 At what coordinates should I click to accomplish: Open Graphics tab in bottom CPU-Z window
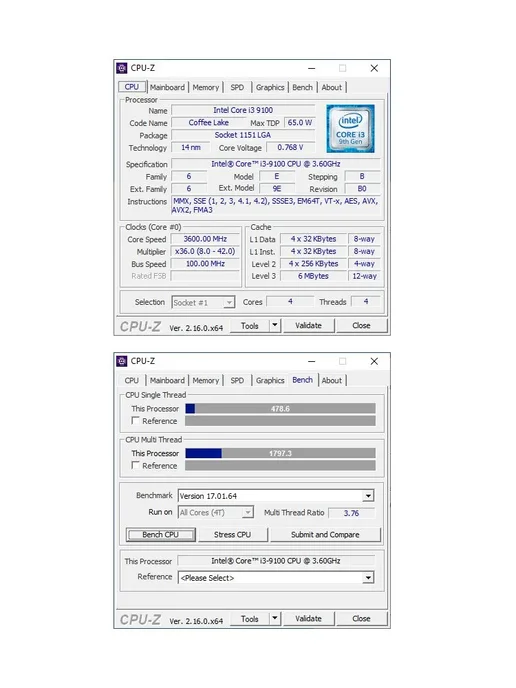pyautogui.click(x=270, y=380)
